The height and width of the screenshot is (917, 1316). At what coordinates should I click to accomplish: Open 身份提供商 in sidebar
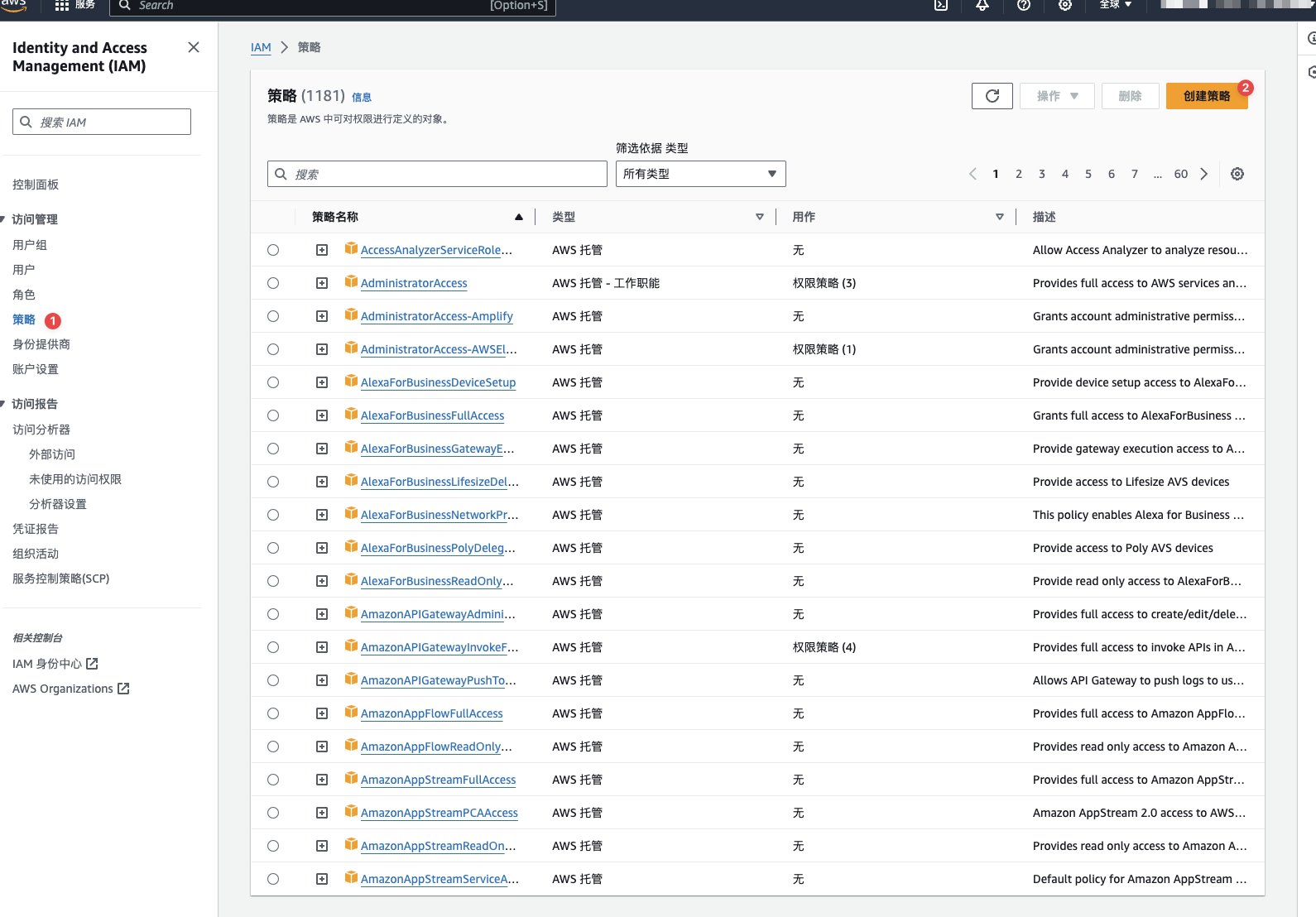41,344
